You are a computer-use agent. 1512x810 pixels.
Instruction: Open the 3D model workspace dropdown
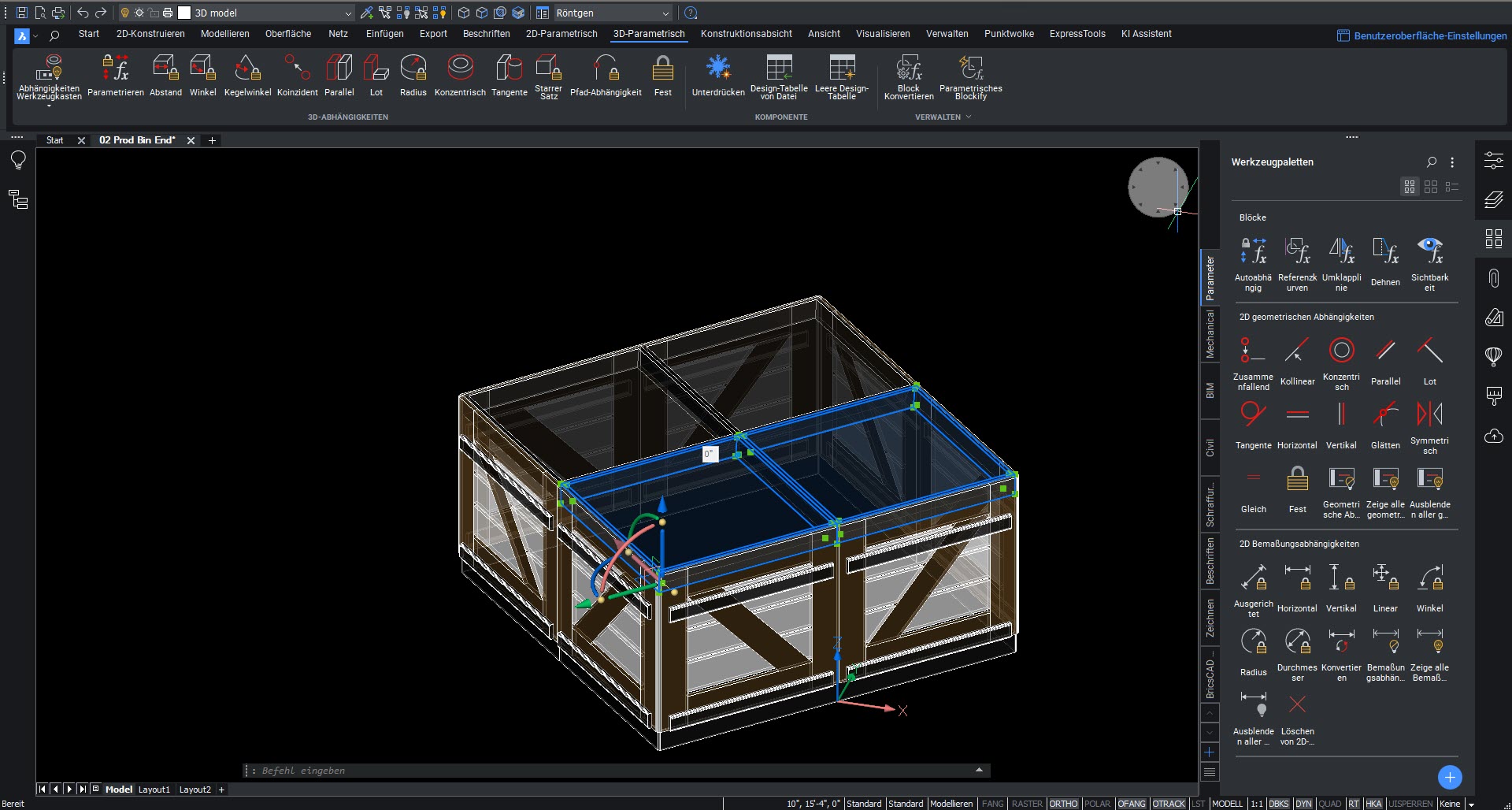(348, 13)
